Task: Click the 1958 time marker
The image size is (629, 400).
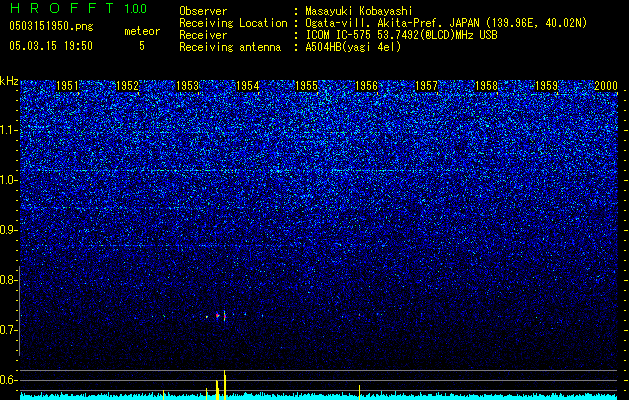Action: tap(486, 86)
